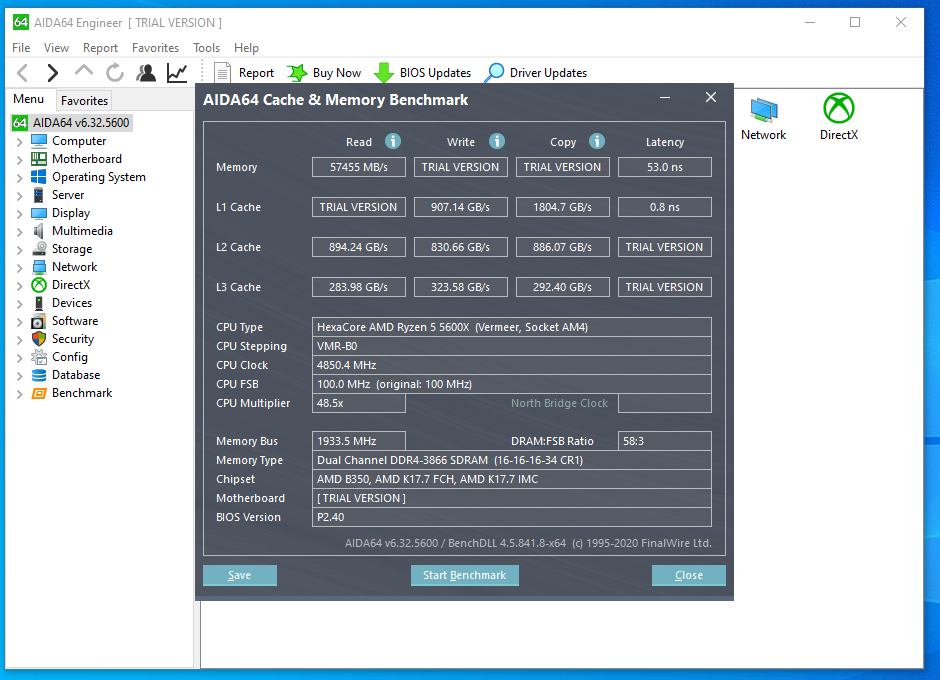
Task: Close the benchmark dialog with the X
Action: click(x=711, y=97)
